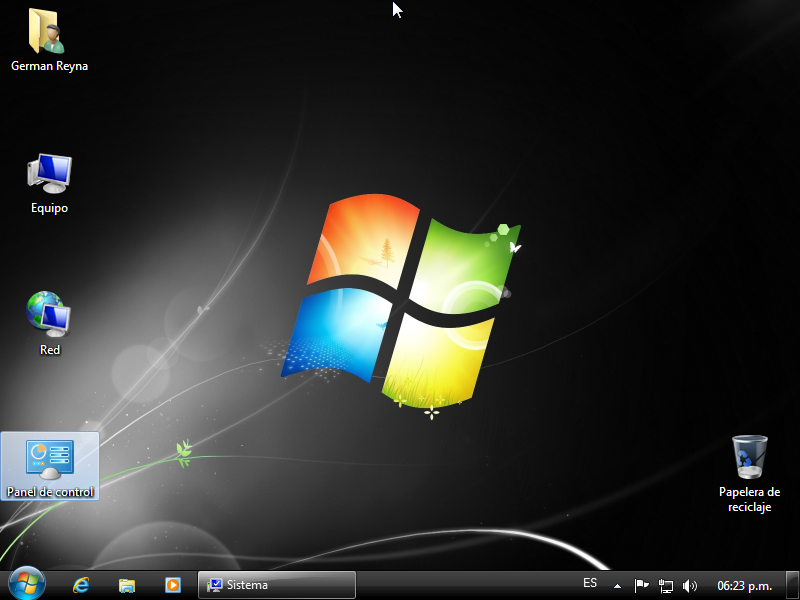Select the Red network desktop icon

click(x=48, y=314)
